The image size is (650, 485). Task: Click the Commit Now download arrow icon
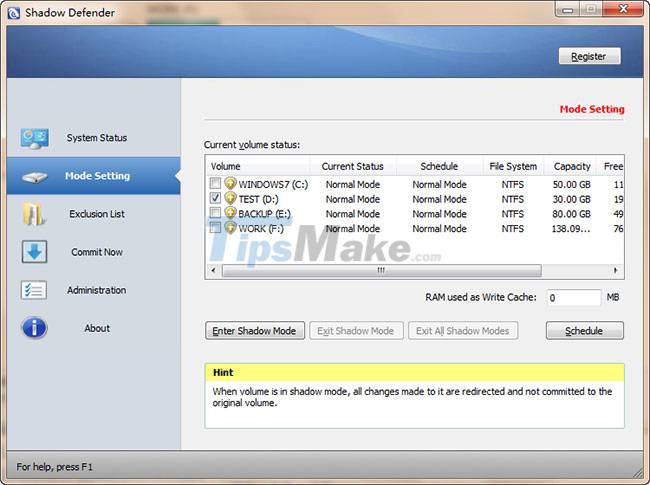[x=34, y=252]
